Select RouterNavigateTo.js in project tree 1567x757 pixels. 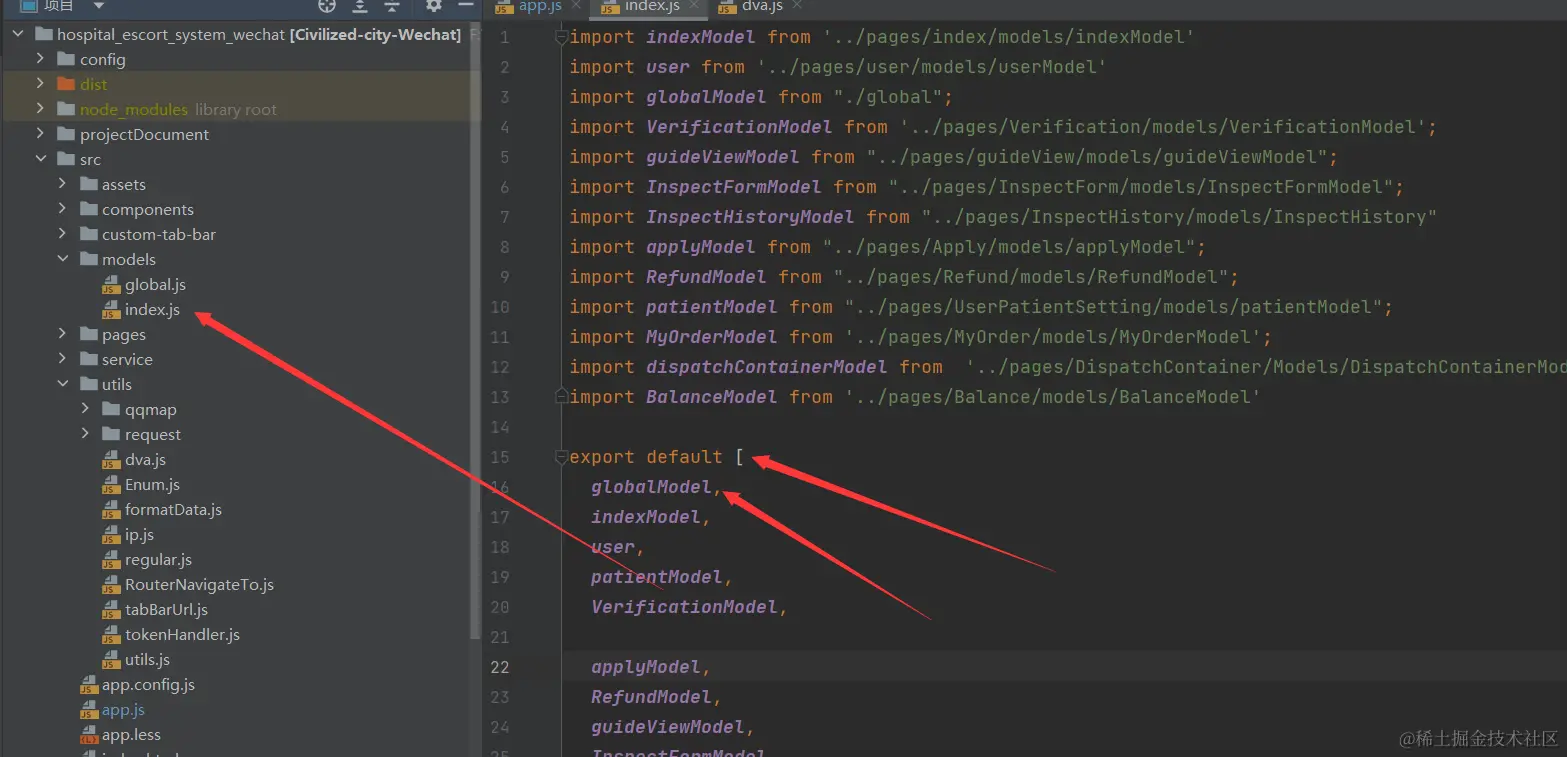(199, 585)
